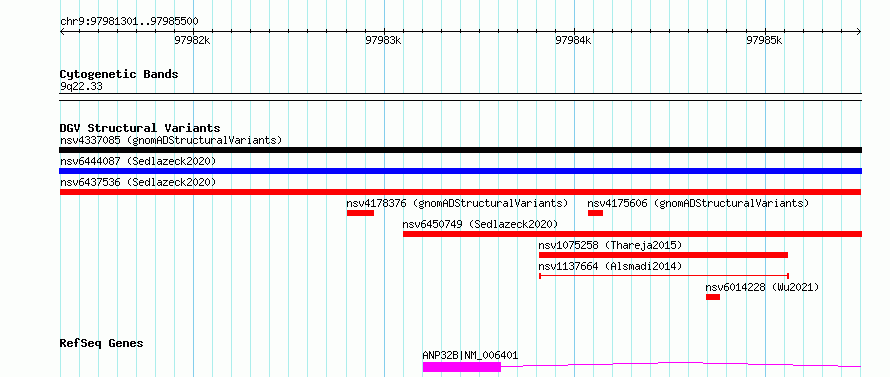Click the 97984k ruler mark
The height and width of the screenshot is (377, 890).
tap(573, 40)
